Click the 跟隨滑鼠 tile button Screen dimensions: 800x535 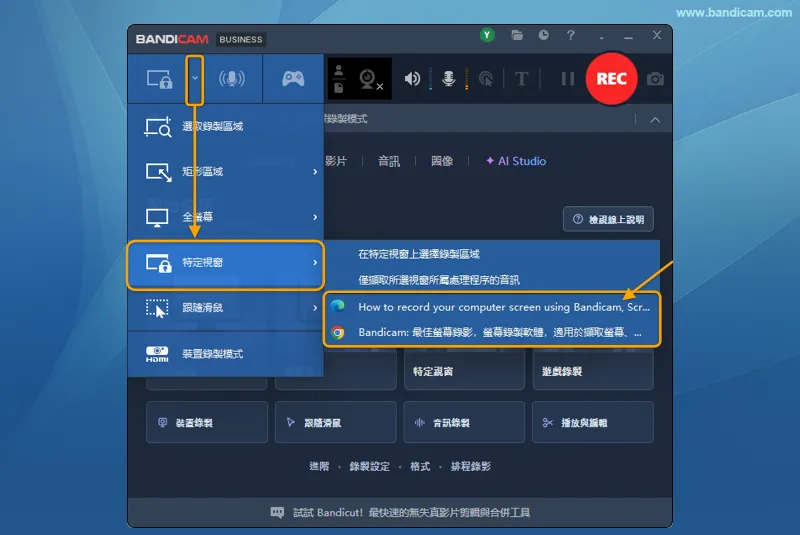tap(335, 422)
